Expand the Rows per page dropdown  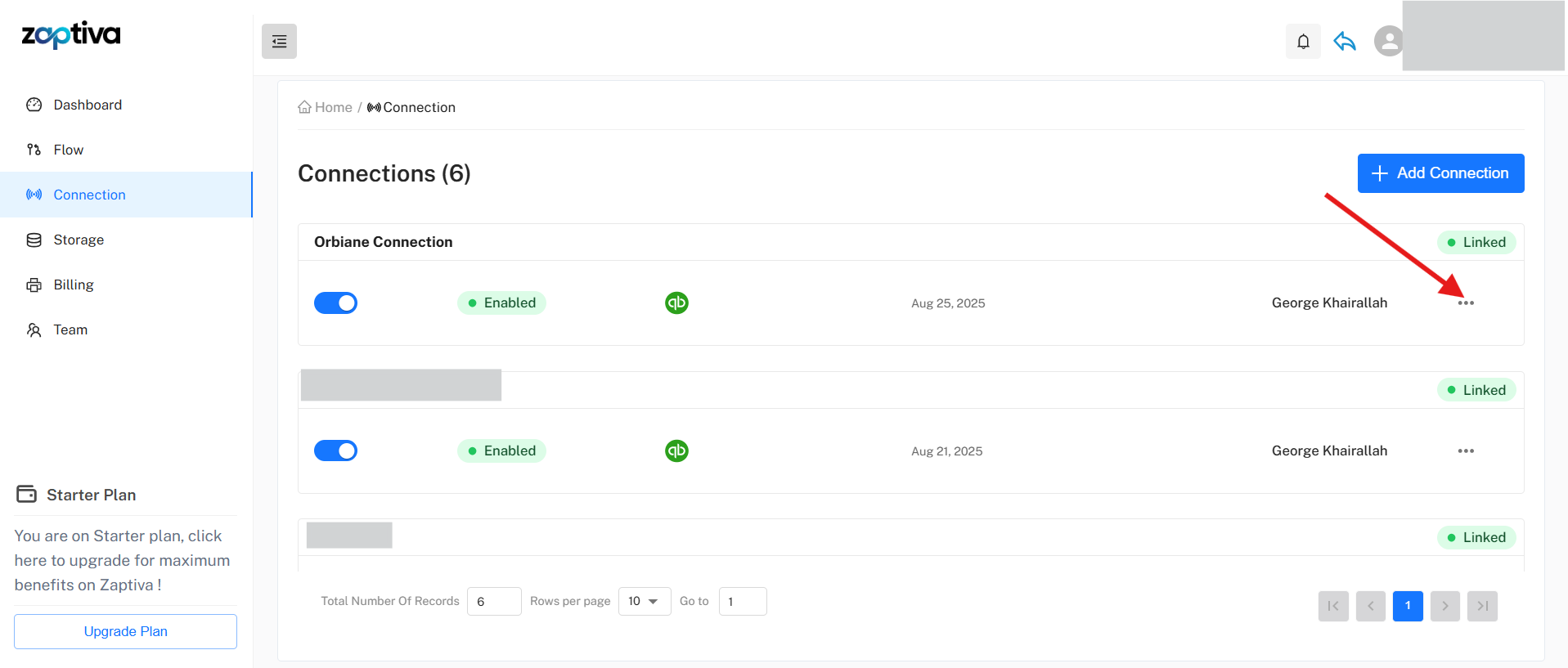pos(645,602)
